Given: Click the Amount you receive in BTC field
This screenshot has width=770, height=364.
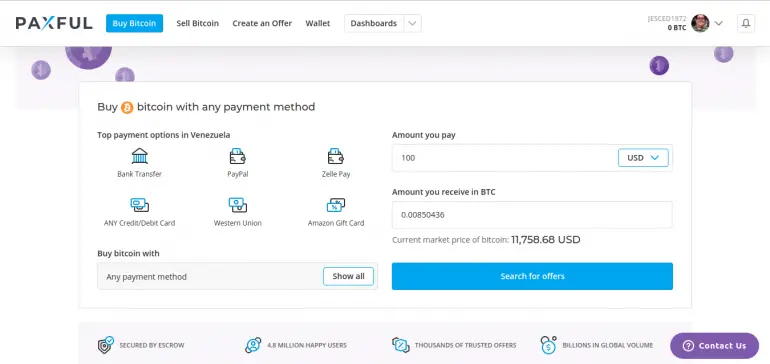Looking at the screenshot, I should (x=532, y=215).
